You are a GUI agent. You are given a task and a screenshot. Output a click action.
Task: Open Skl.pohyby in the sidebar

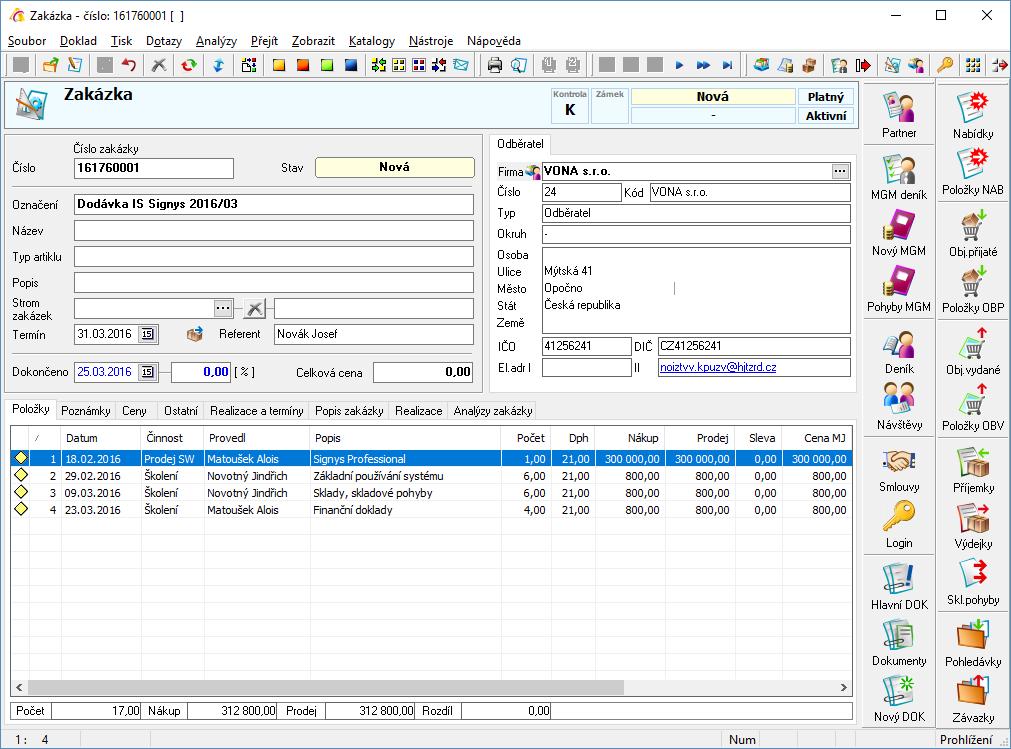click(973, 581)
